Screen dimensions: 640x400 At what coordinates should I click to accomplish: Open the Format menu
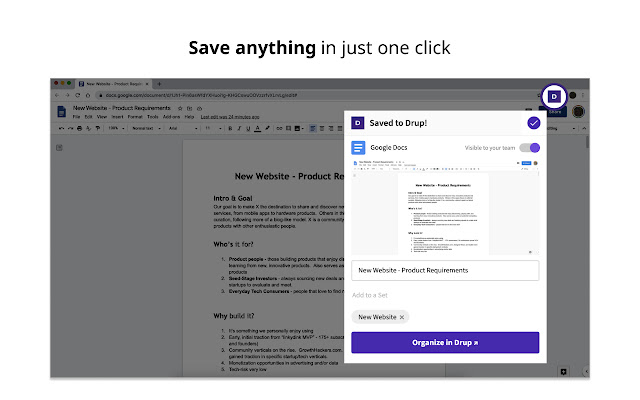tap(135, 117)
